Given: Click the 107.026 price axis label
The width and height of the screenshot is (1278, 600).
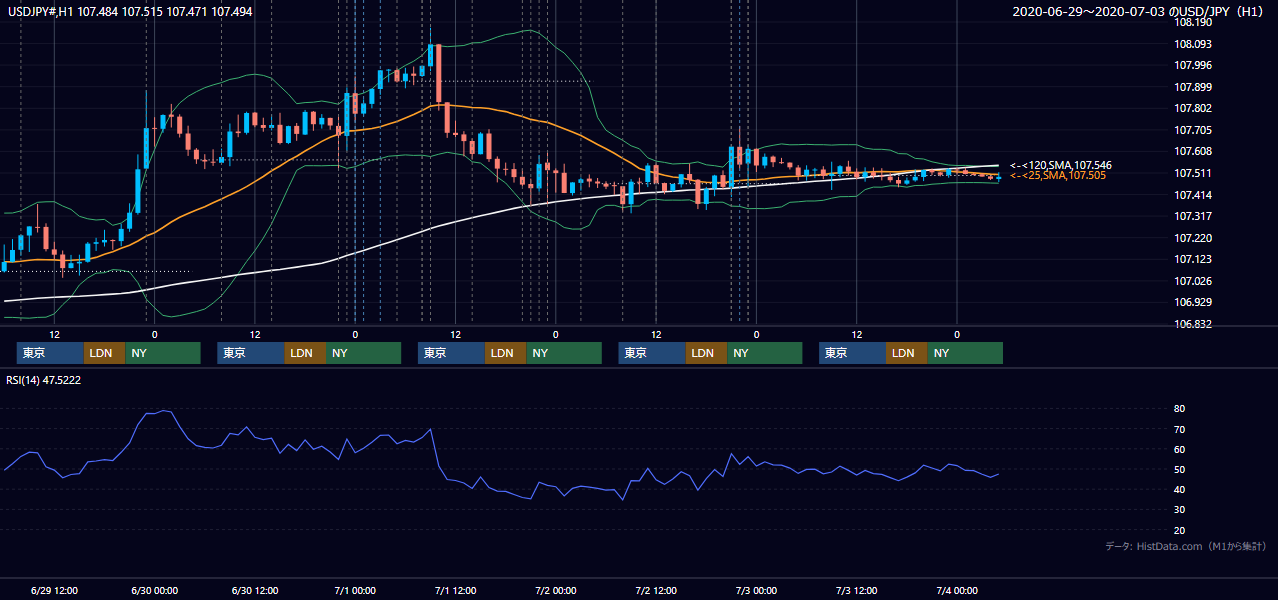Looking at the screenshot, I should coord(1193,281).
